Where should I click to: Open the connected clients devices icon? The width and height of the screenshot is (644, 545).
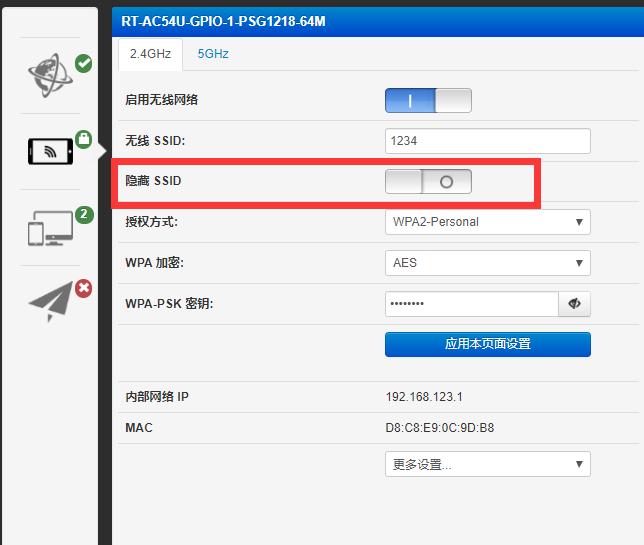(50, 228)
